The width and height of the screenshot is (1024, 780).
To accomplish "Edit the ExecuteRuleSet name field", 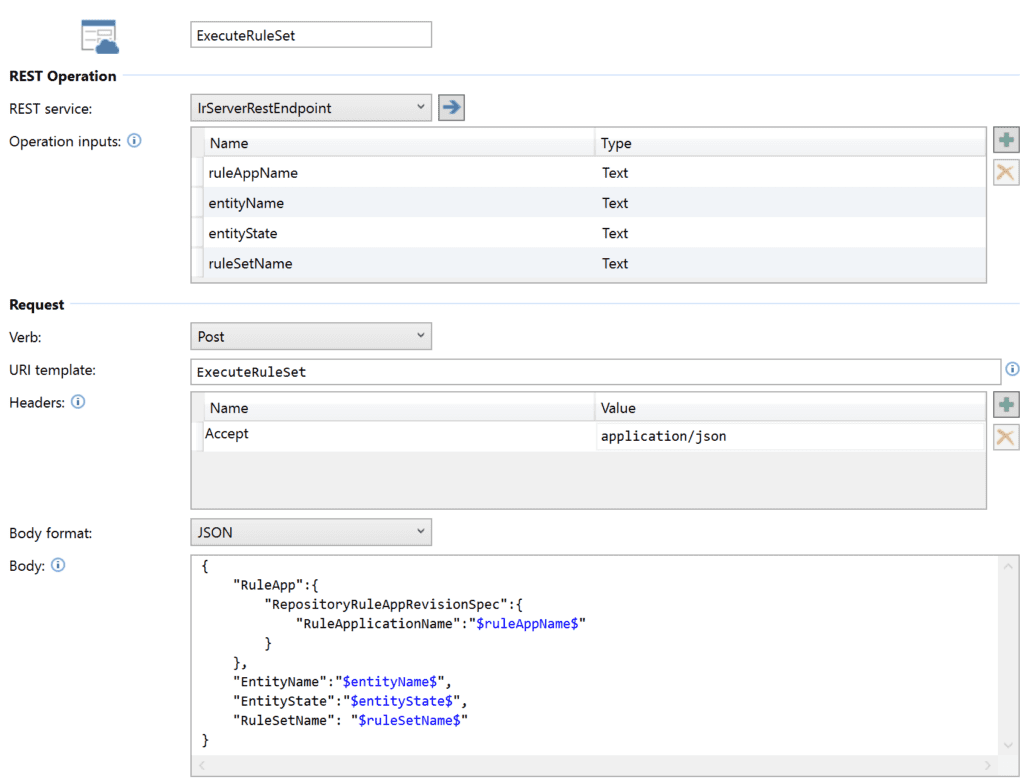I will click(310, 34).
